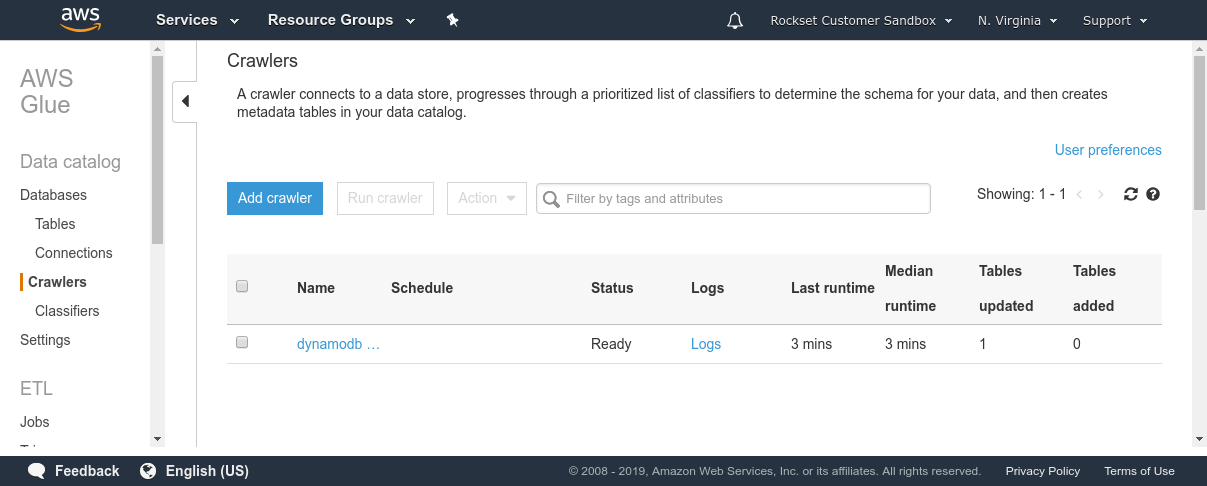Click the sidebar vertical scrollbar thumb
The width and height of the screenshot is (1207, 486).
[157, 150]
